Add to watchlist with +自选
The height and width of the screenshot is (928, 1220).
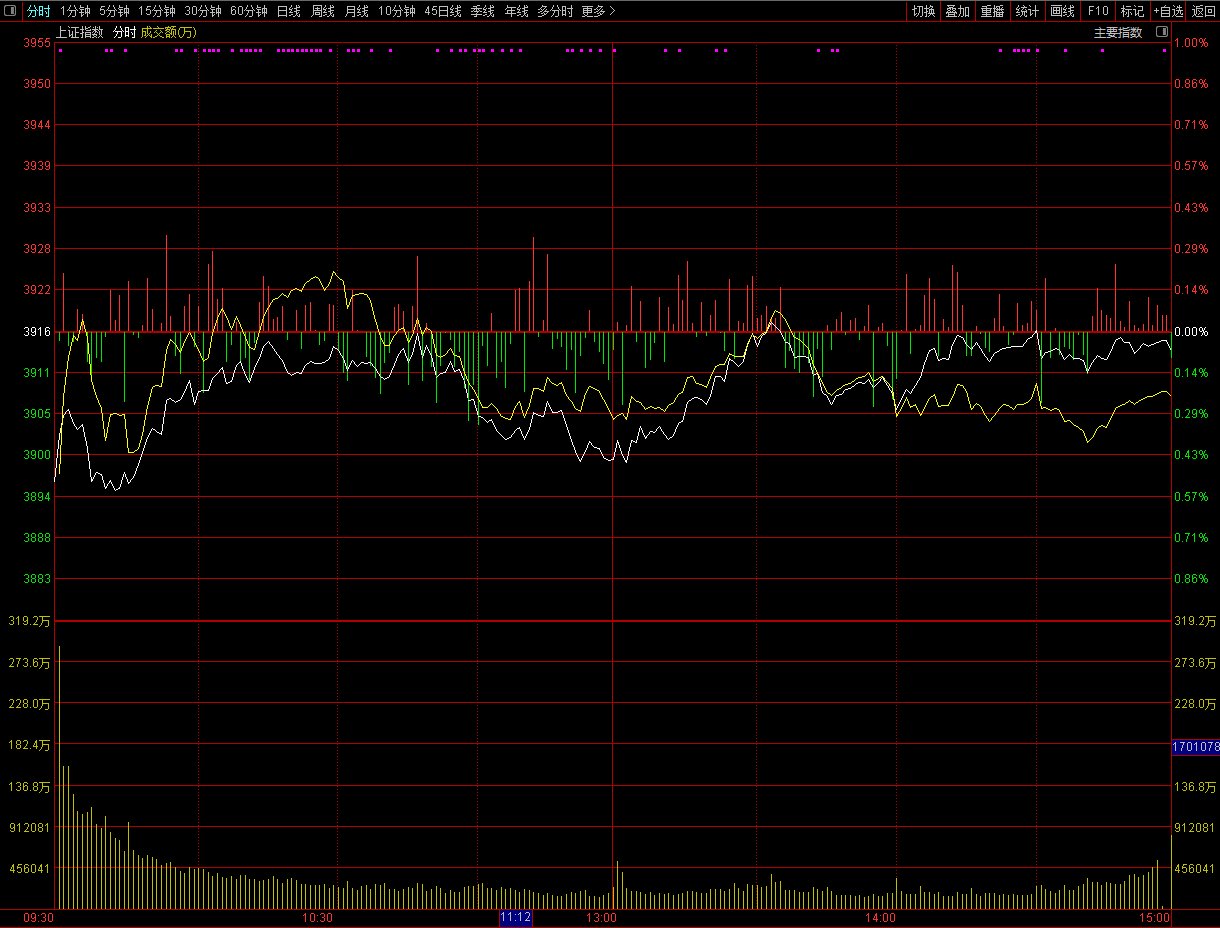[1167, 11]
